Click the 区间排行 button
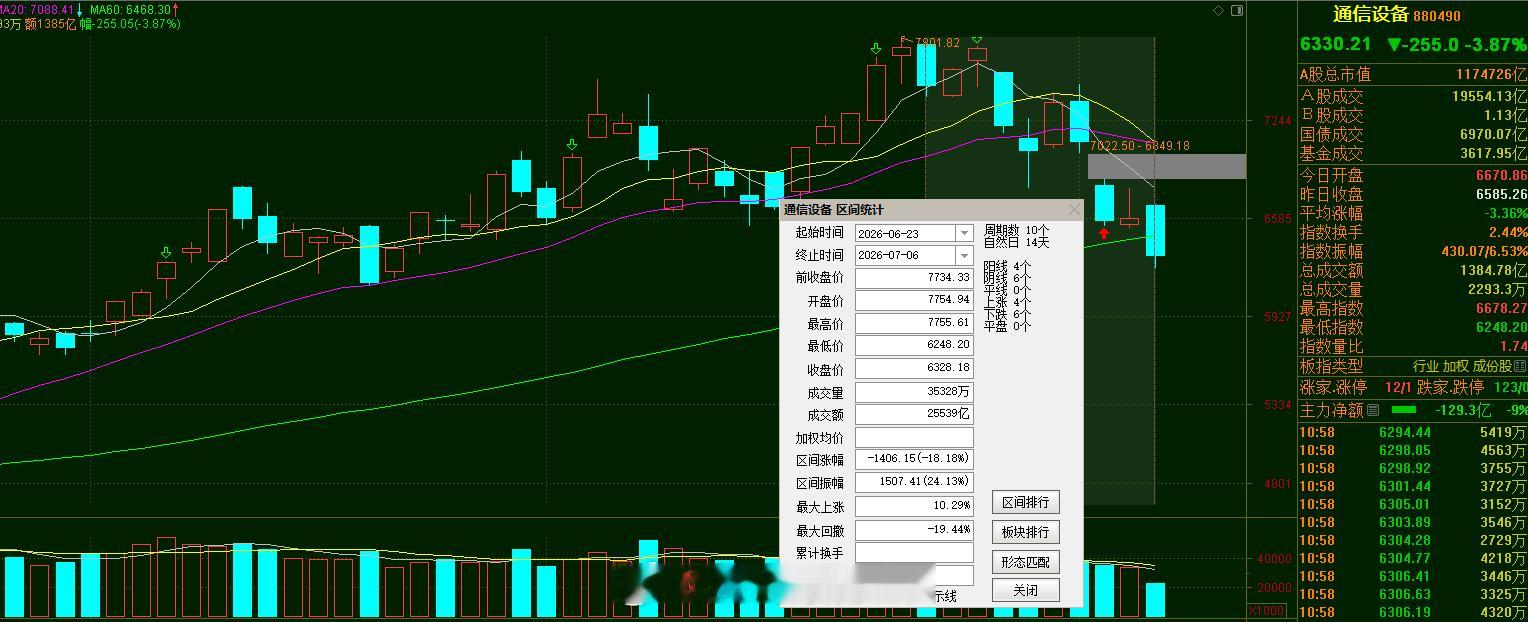The height and width of the screenshot is (622, 1528). pyautogui.click(x=1025, y=502)
